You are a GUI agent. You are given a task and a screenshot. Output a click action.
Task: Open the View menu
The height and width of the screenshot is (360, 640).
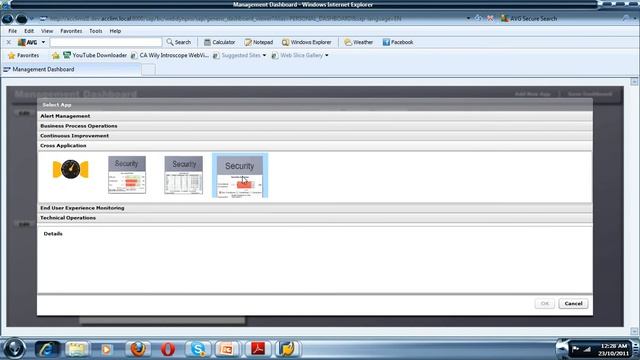47,31
